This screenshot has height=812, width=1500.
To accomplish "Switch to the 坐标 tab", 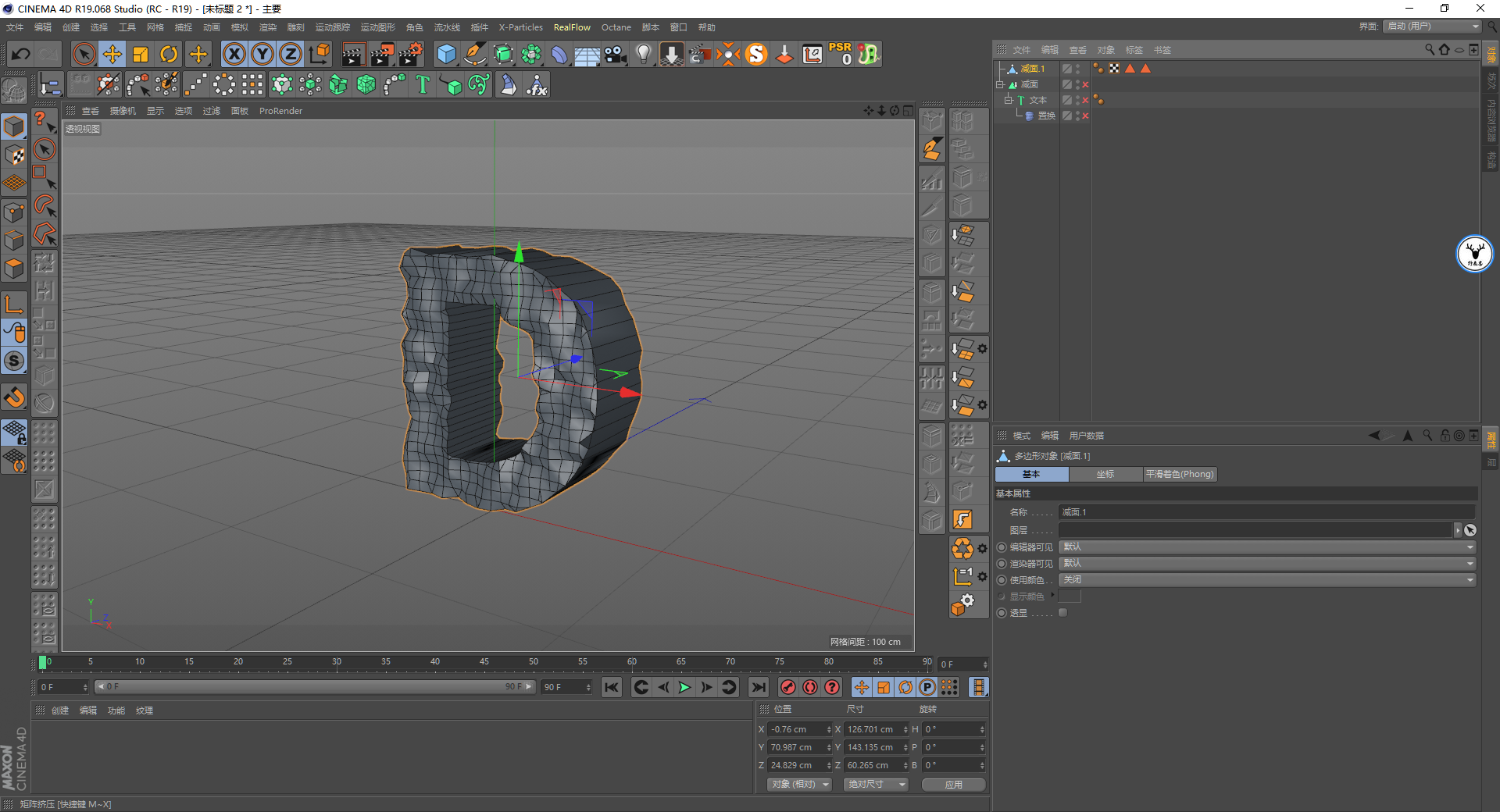I will (x=1105, y=474).
